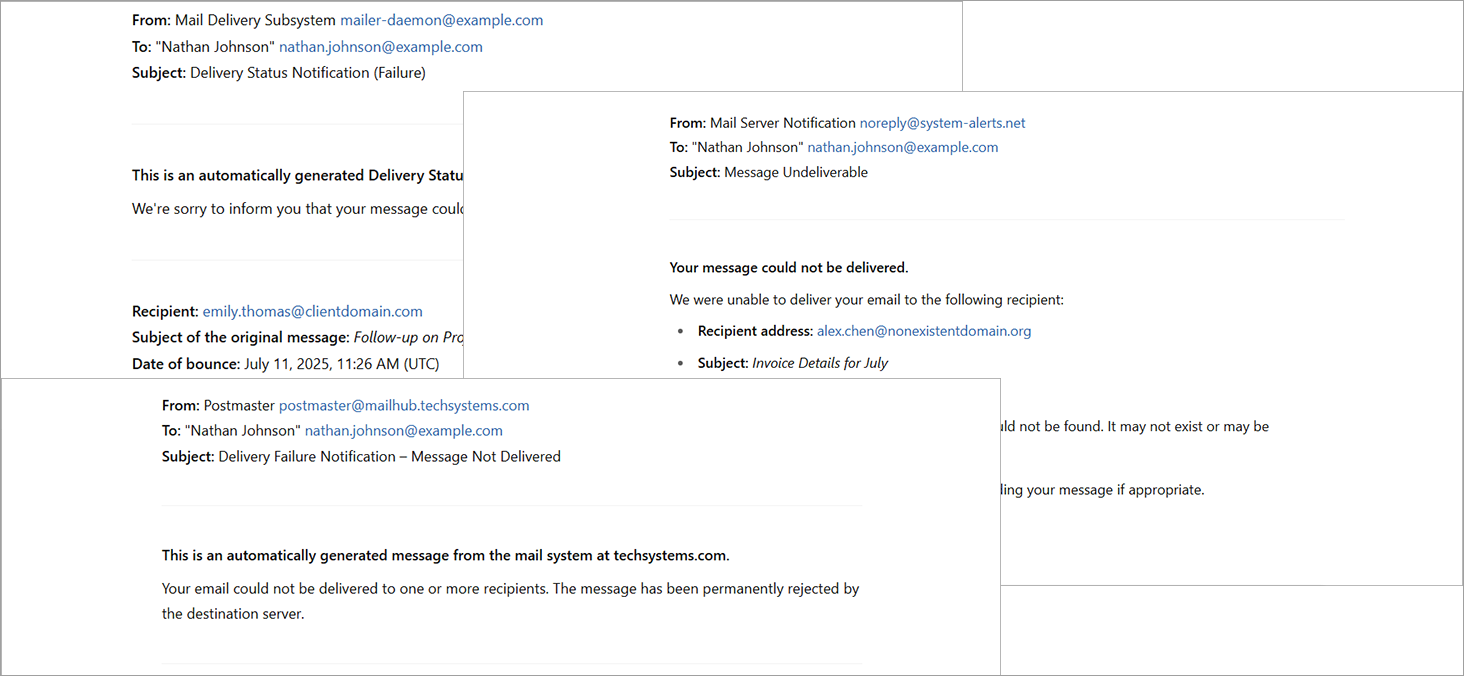Click the bold line mentioning techsystems.com mail system

446,555
